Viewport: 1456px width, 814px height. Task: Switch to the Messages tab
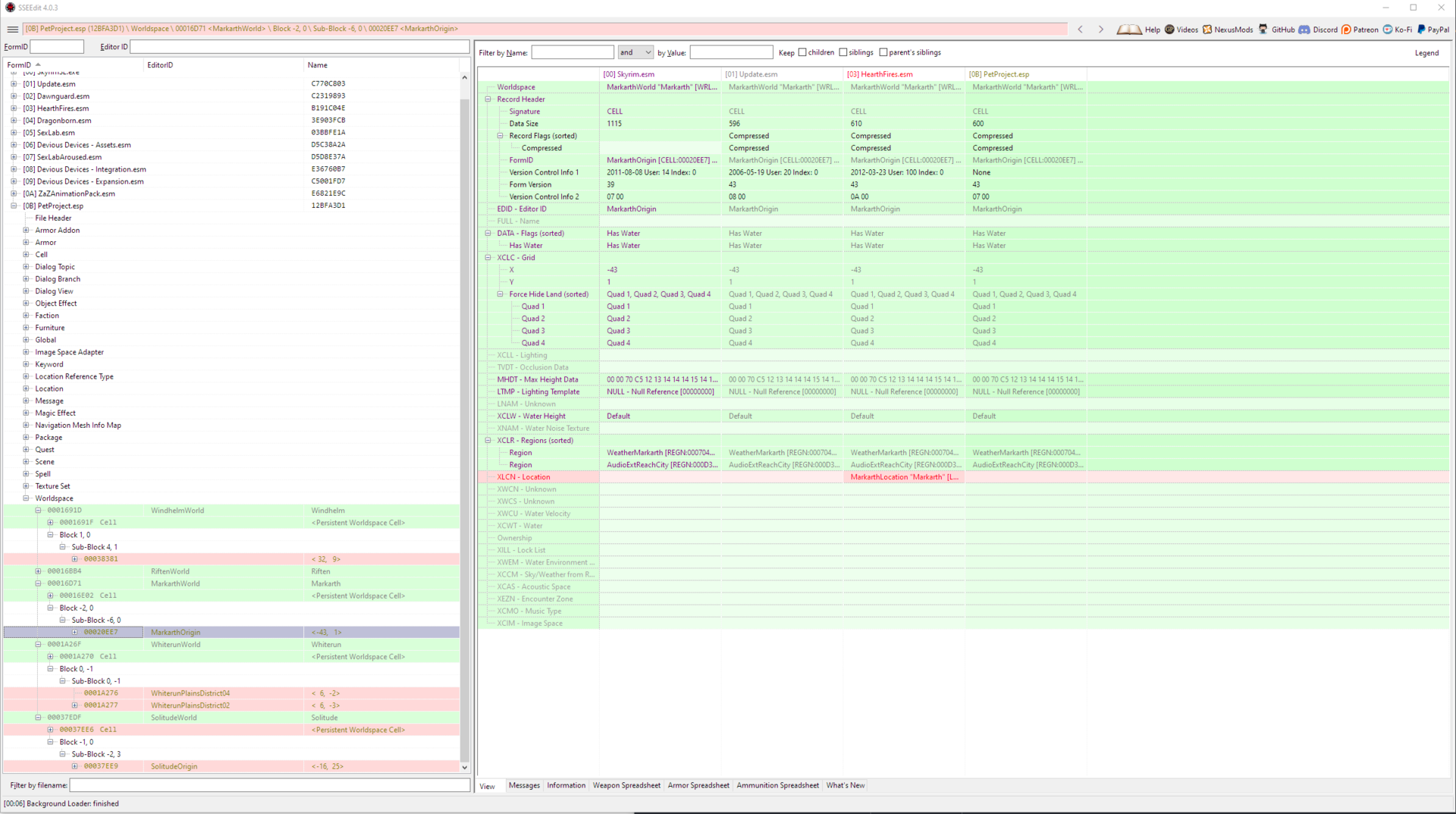point(524,785)
